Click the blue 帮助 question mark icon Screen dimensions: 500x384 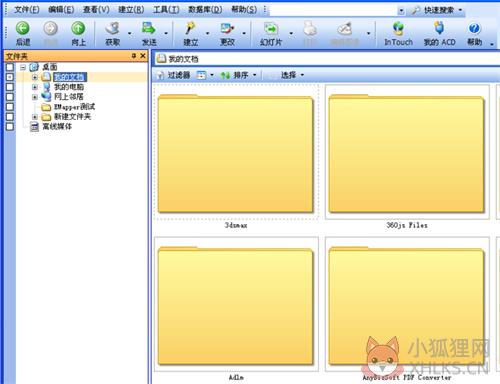click(x=474, y=29)
